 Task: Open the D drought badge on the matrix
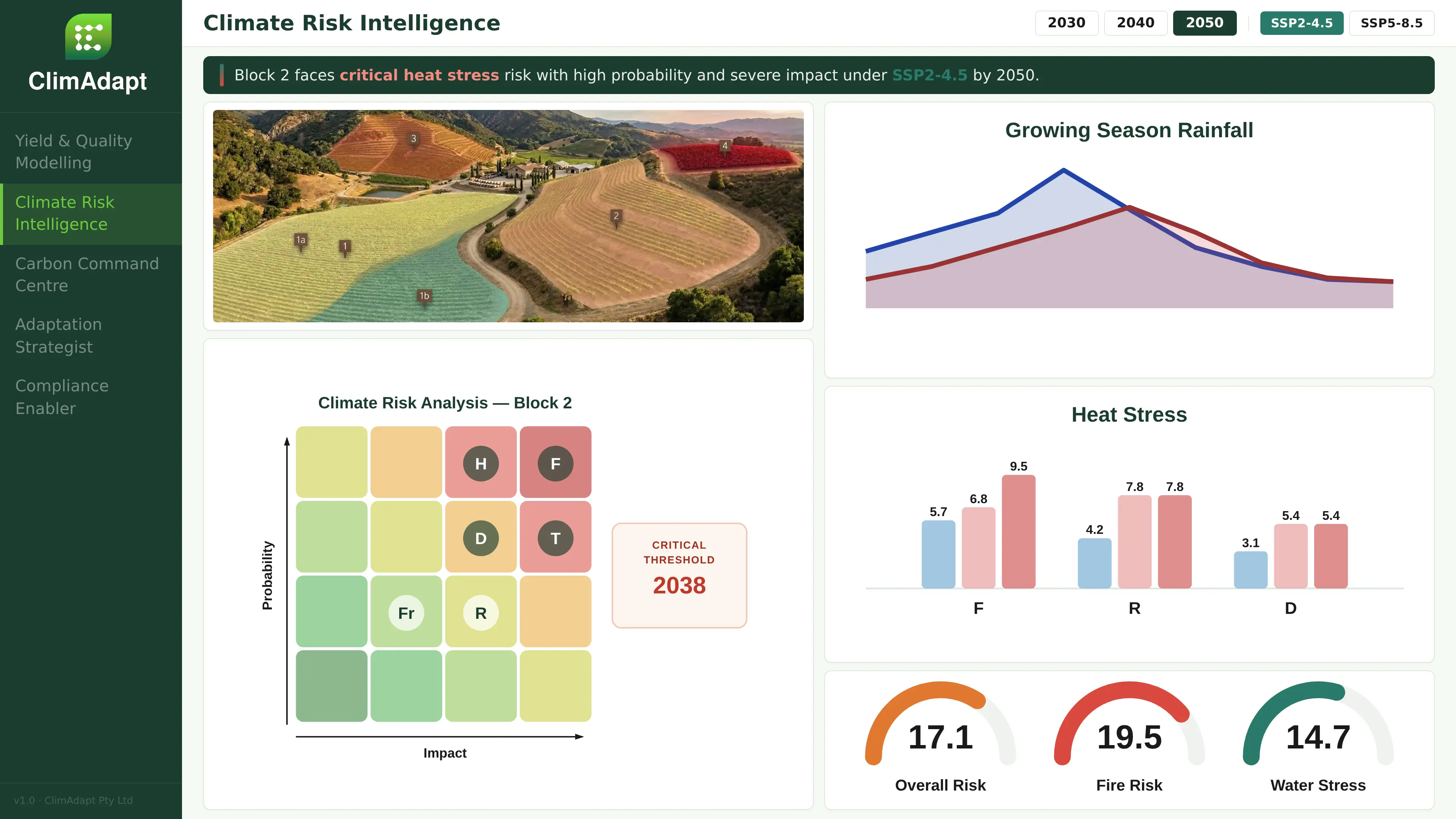tap(480, 538)
